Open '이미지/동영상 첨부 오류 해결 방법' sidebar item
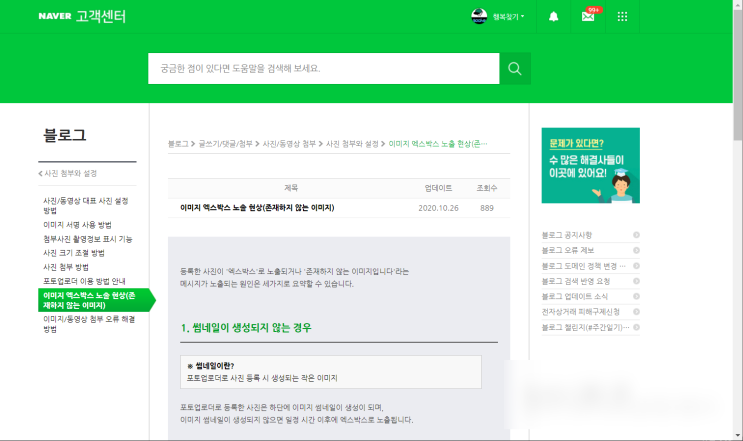The width and height of the screenshot is (743, 441). 89,324
